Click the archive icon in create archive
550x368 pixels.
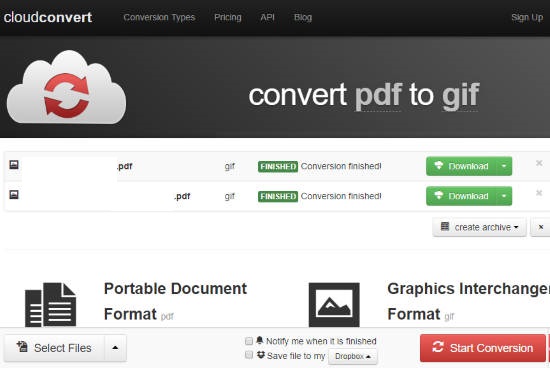(445, 226)
